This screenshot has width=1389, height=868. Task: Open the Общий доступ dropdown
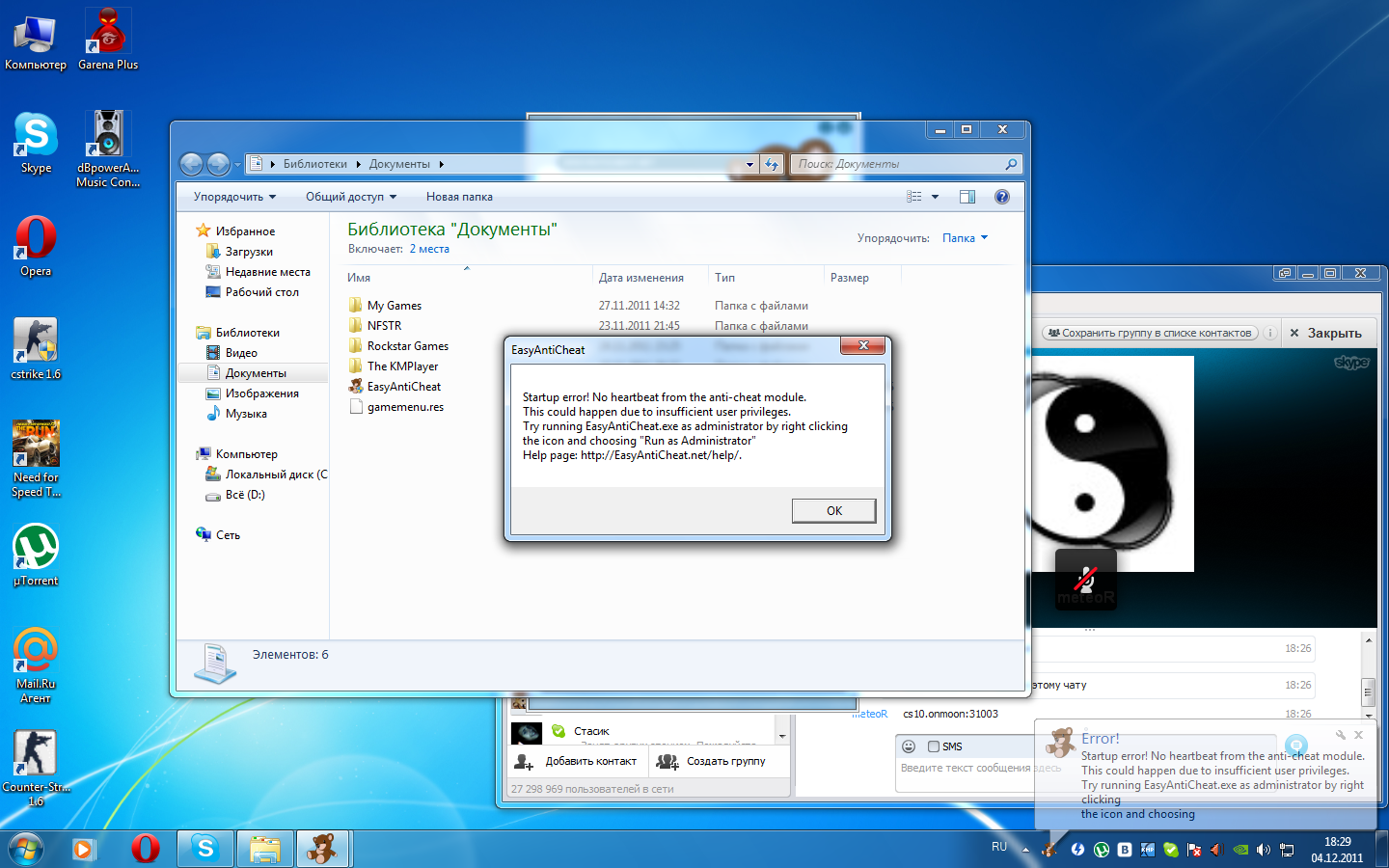click(351, 197)
